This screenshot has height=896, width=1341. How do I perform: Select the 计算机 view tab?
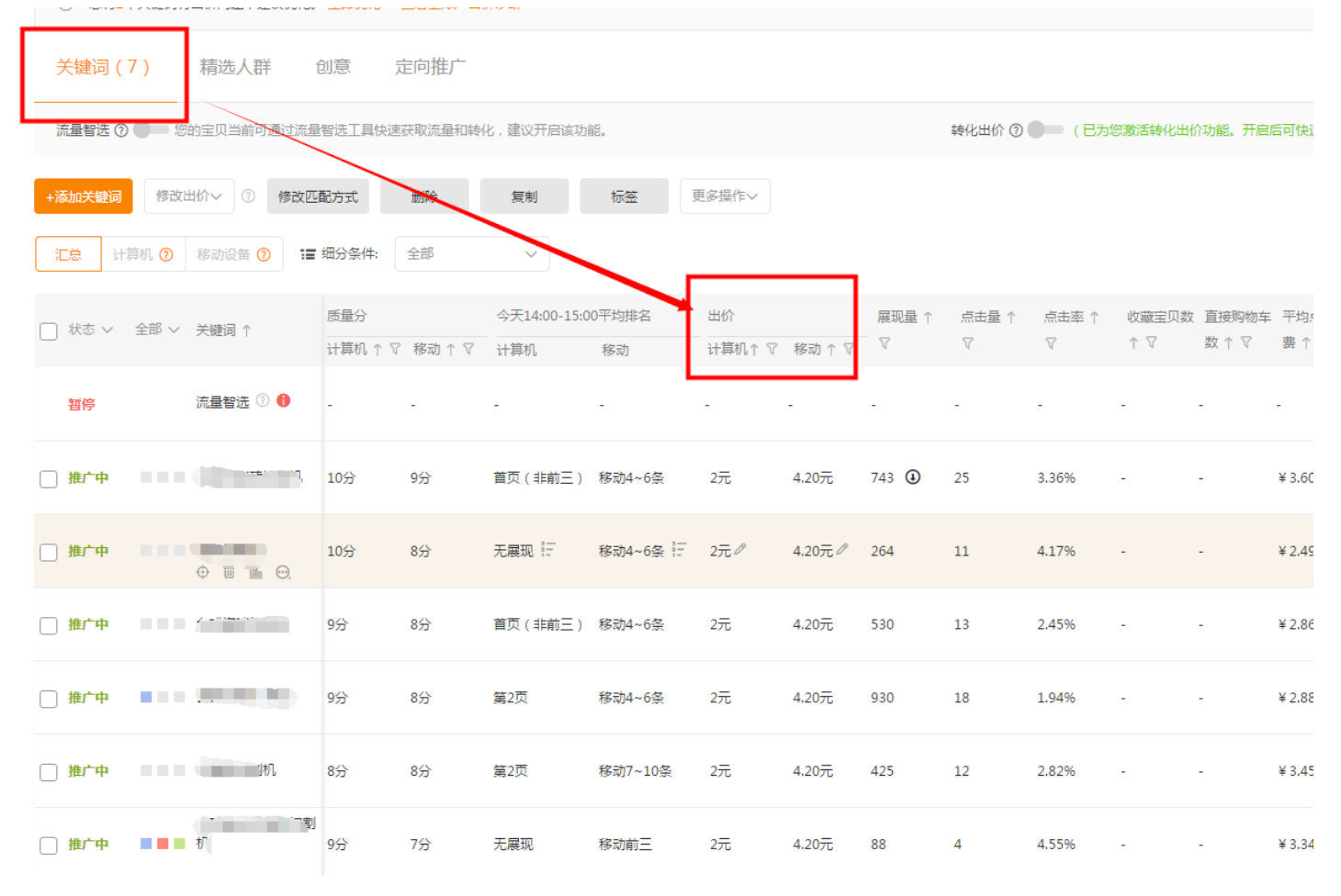[x=142, y=254]
